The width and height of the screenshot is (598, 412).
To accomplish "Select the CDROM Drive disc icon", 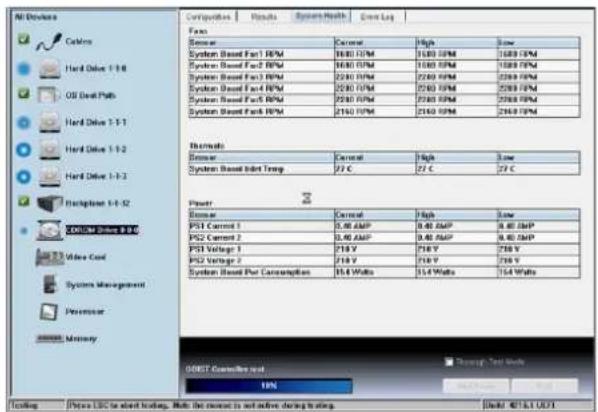I will click(50, 230).
